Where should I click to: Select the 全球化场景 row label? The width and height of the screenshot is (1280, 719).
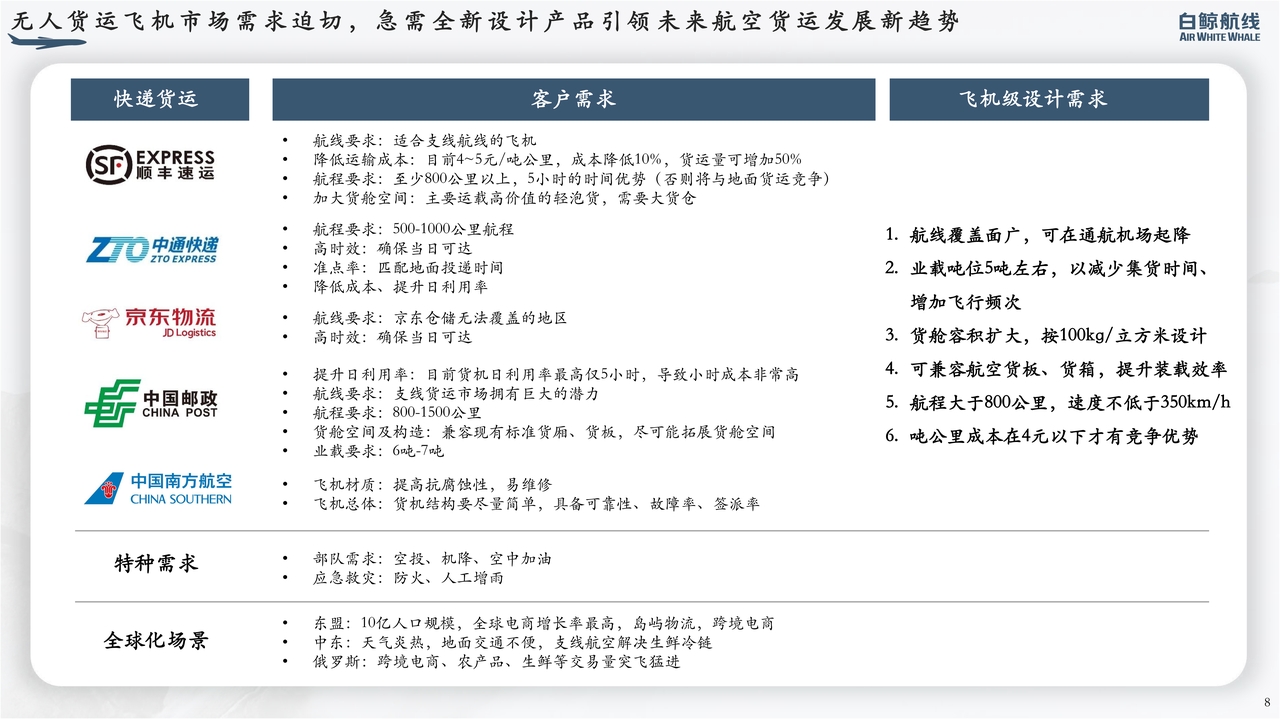click(x=156, y=640)
